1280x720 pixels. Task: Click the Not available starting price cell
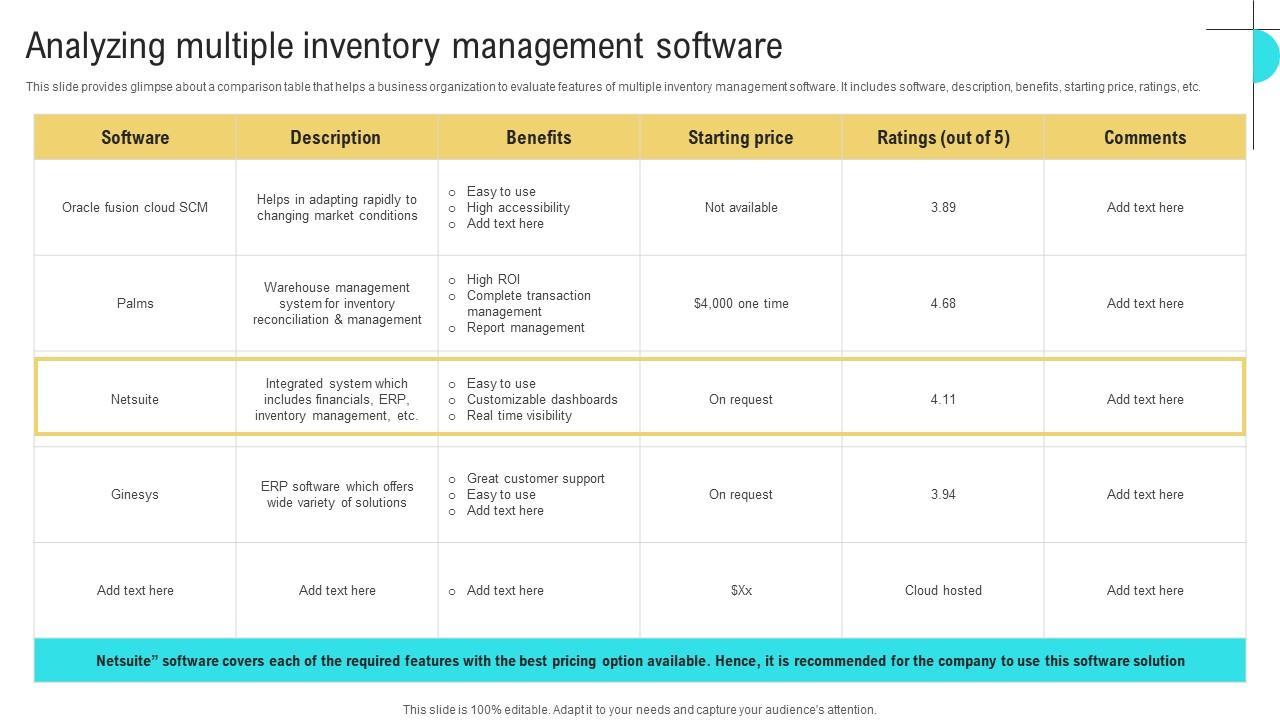coord(741,208)
